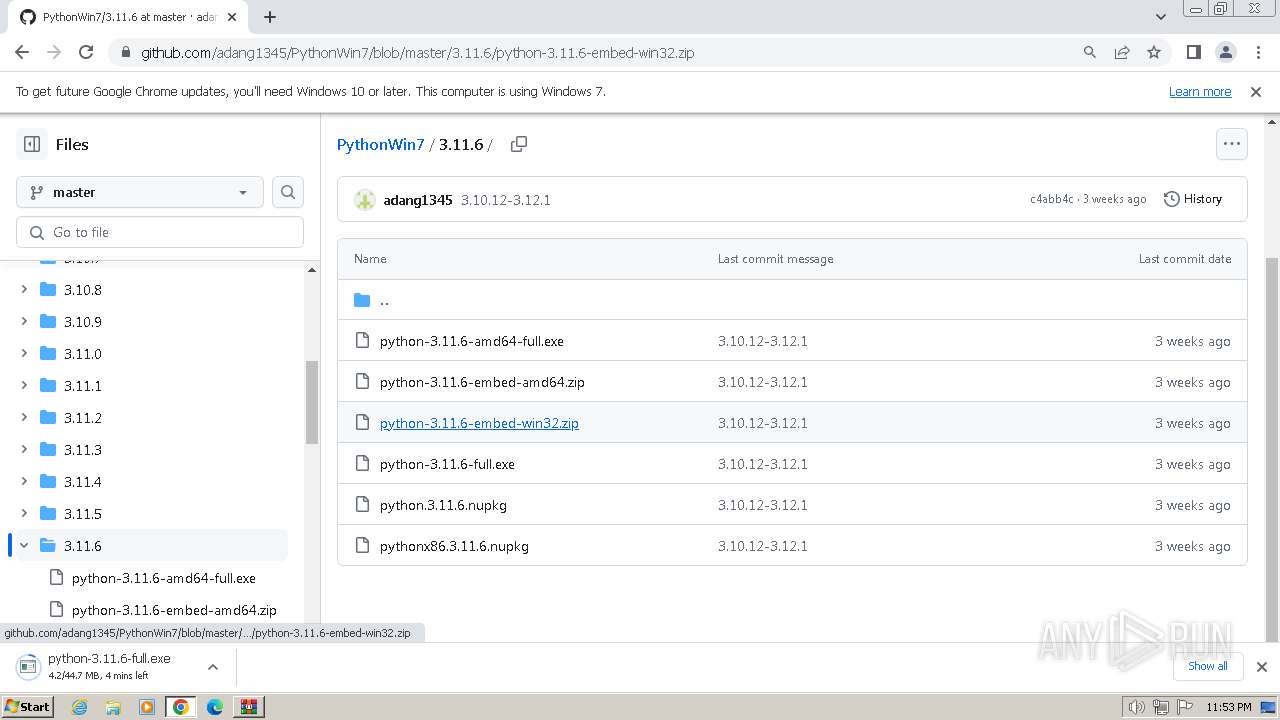Click the Chrome back arrow
This screenshot has width=1280, height=720.
point(22,52)
